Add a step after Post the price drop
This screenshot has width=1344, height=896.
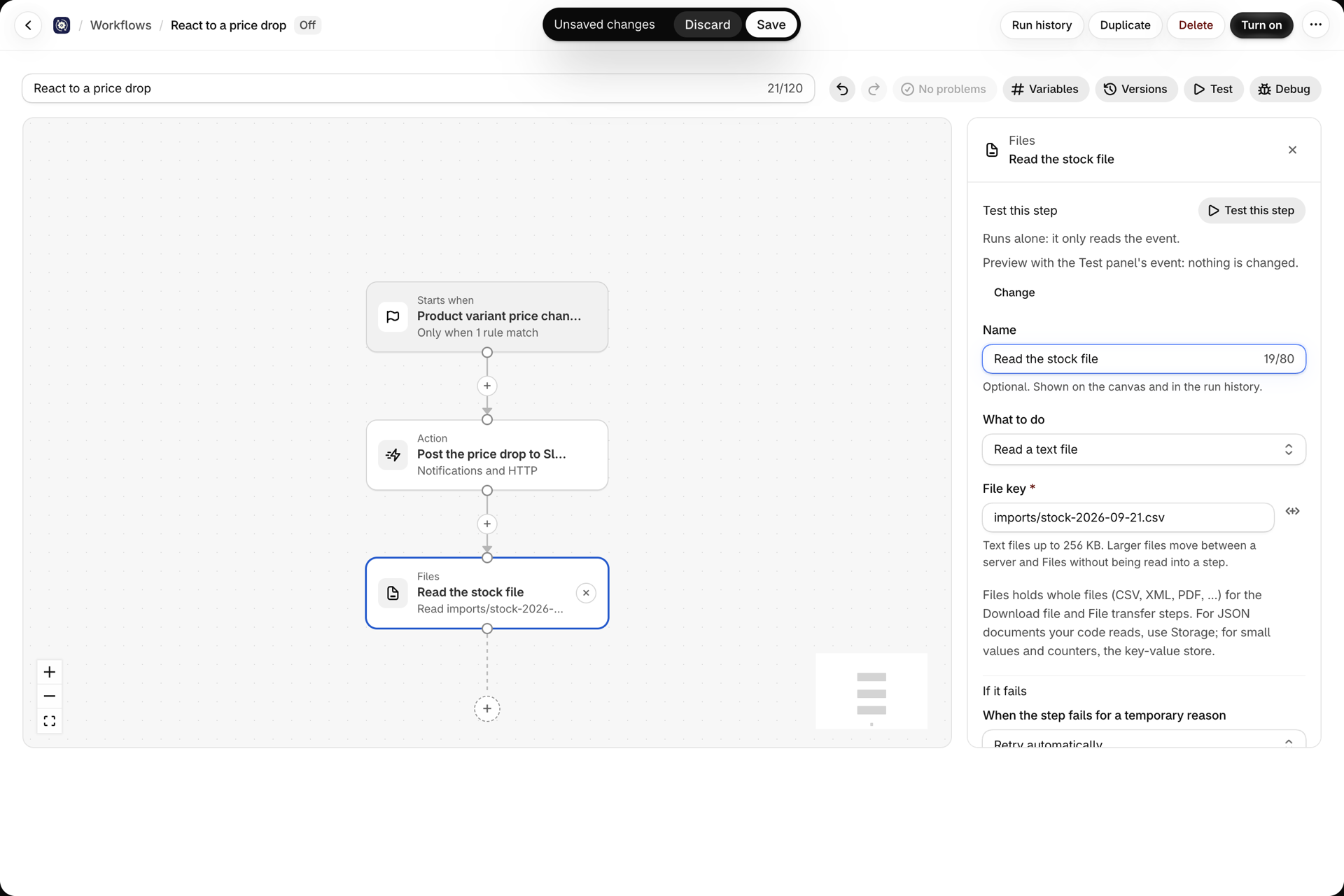tap(487, 524)
